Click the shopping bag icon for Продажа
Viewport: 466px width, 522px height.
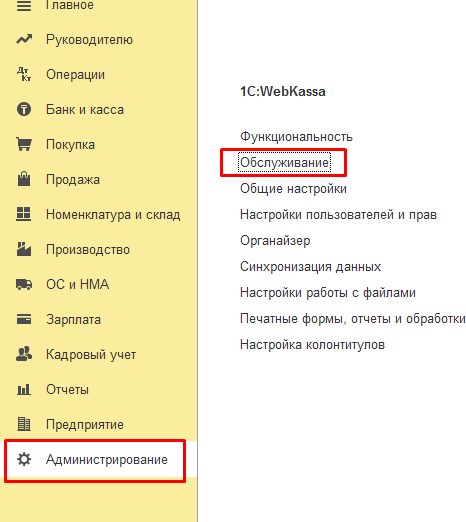[x=24, y=179]
